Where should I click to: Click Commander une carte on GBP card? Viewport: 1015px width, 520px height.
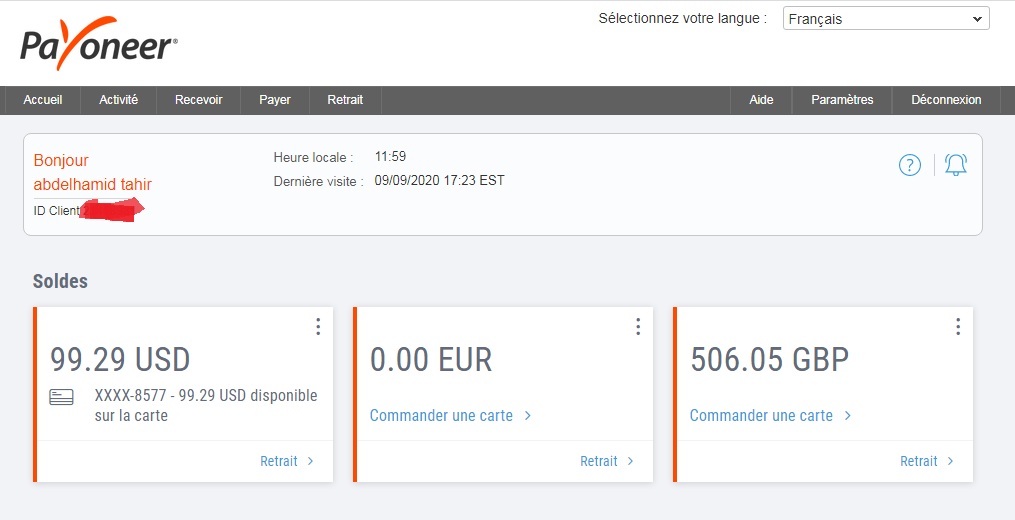coord(770,415)
